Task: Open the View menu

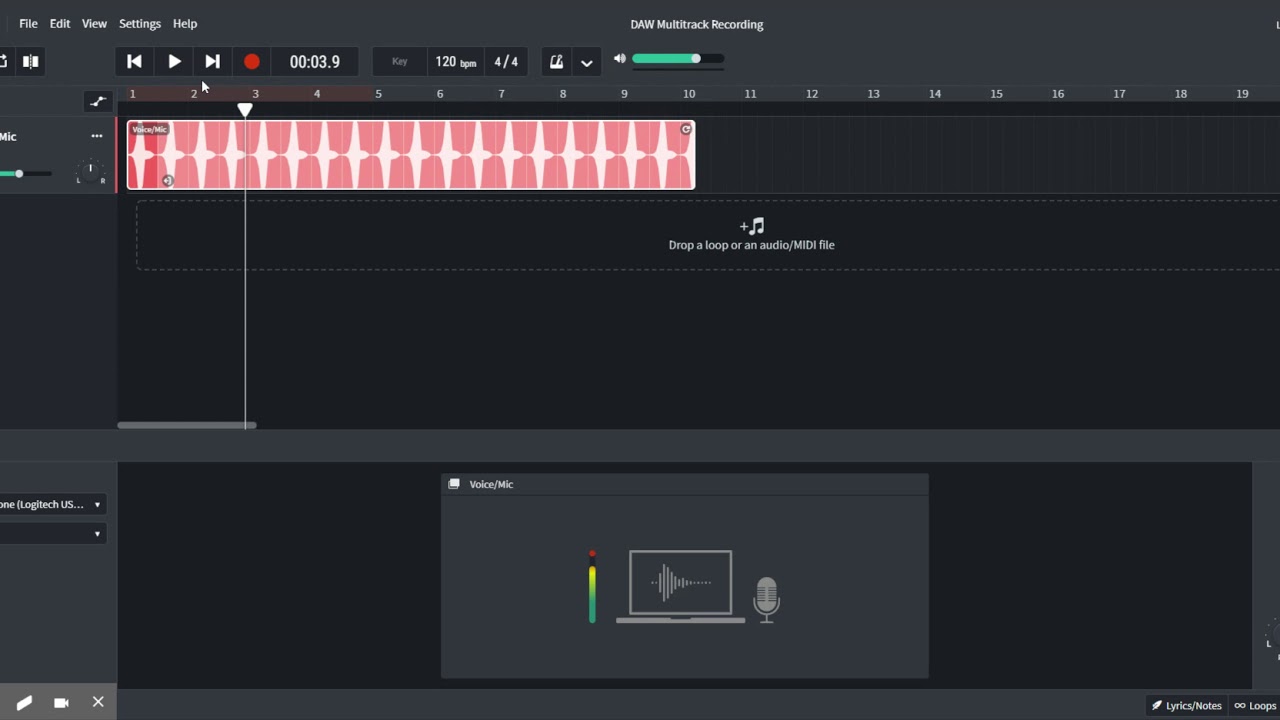Action: tap(94, 23)
